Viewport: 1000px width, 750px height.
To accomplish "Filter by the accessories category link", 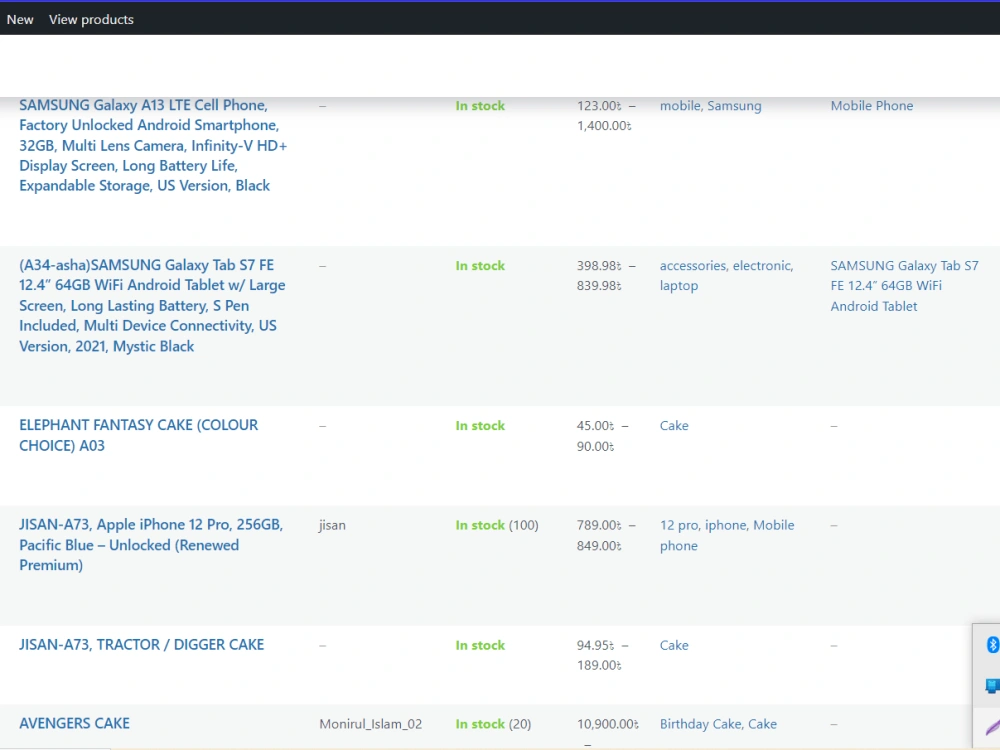I will [693, 266].
